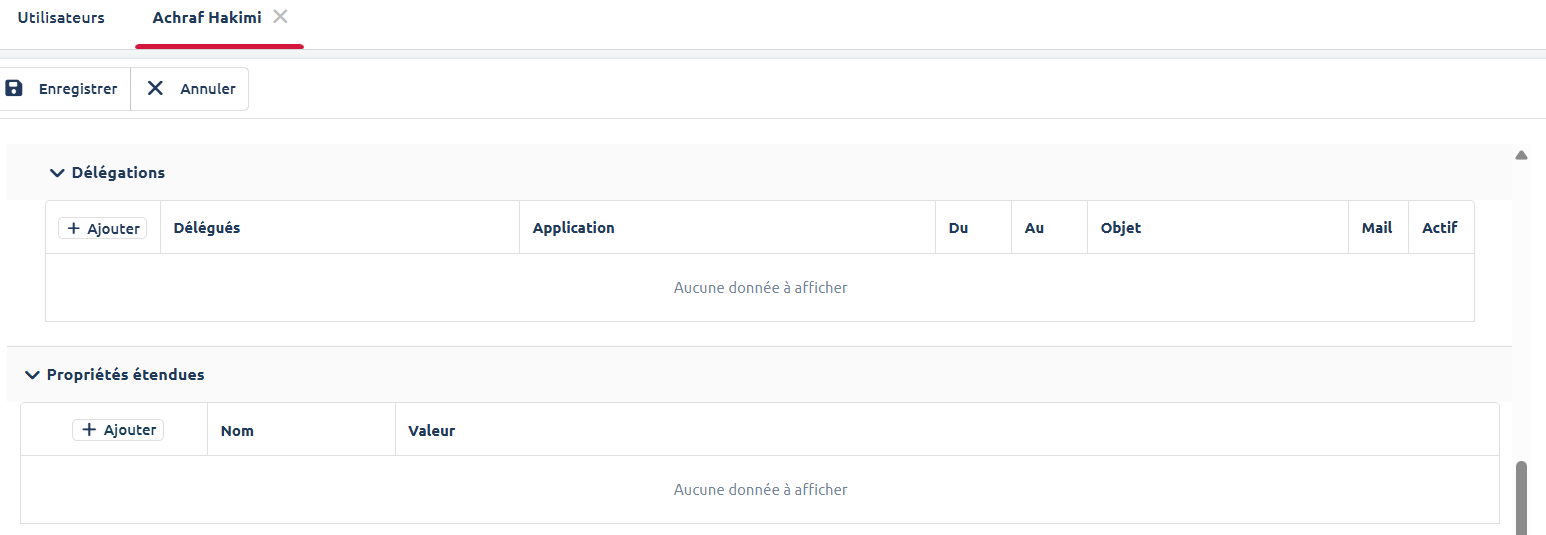Click the floppy disk save icon

coord(14,88)
